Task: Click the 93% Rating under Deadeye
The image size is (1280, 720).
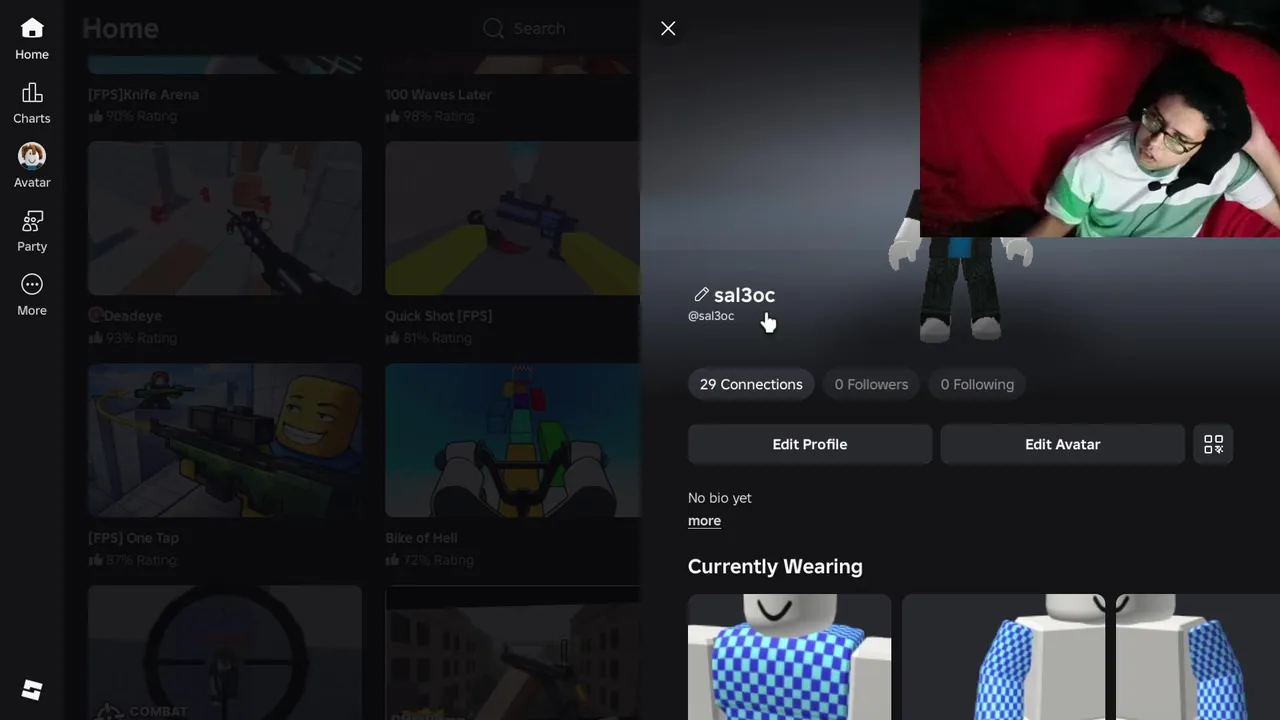Action: point(132,338)
